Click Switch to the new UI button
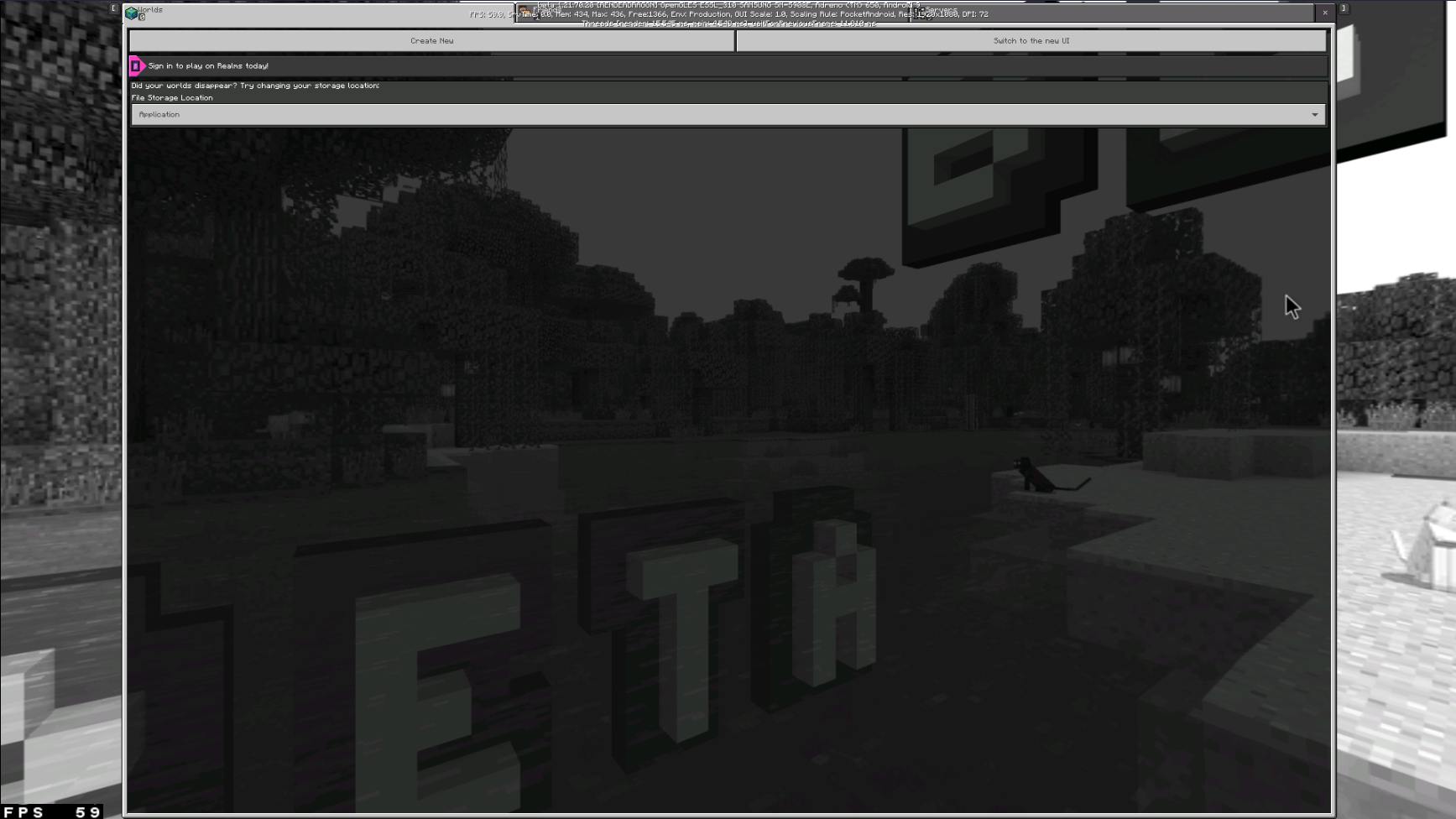Screen dimensions: 1456x819 tap(1031, 40)
